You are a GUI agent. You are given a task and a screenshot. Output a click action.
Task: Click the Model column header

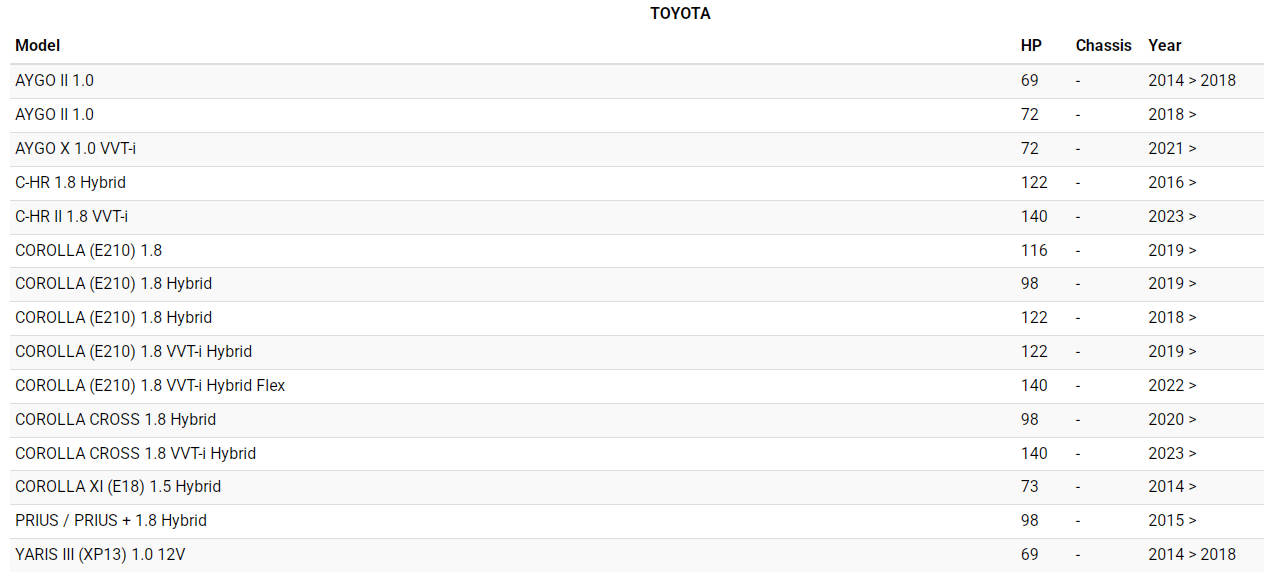point(38,46)
